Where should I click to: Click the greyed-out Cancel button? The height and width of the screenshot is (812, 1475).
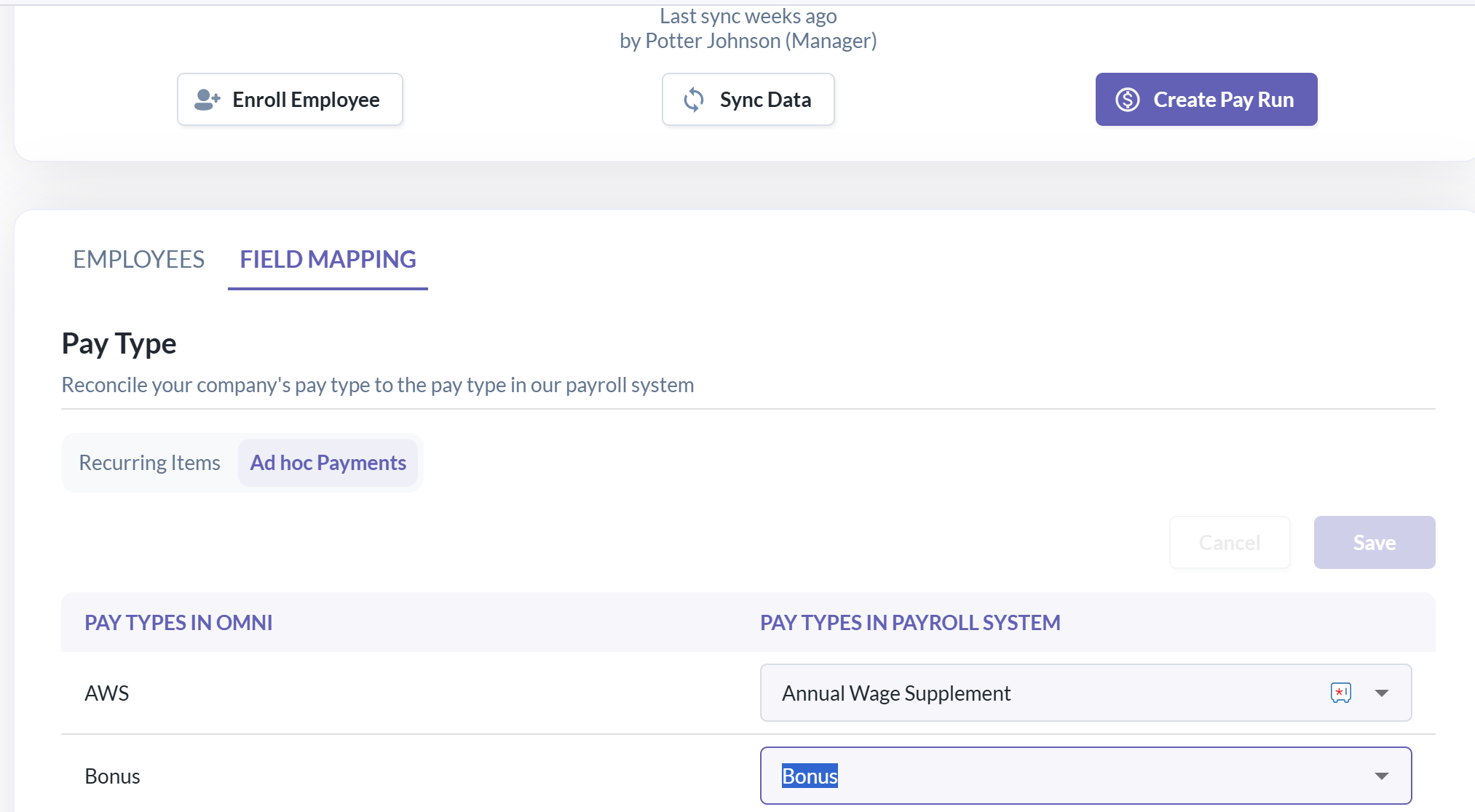(x=1229, y=543)
